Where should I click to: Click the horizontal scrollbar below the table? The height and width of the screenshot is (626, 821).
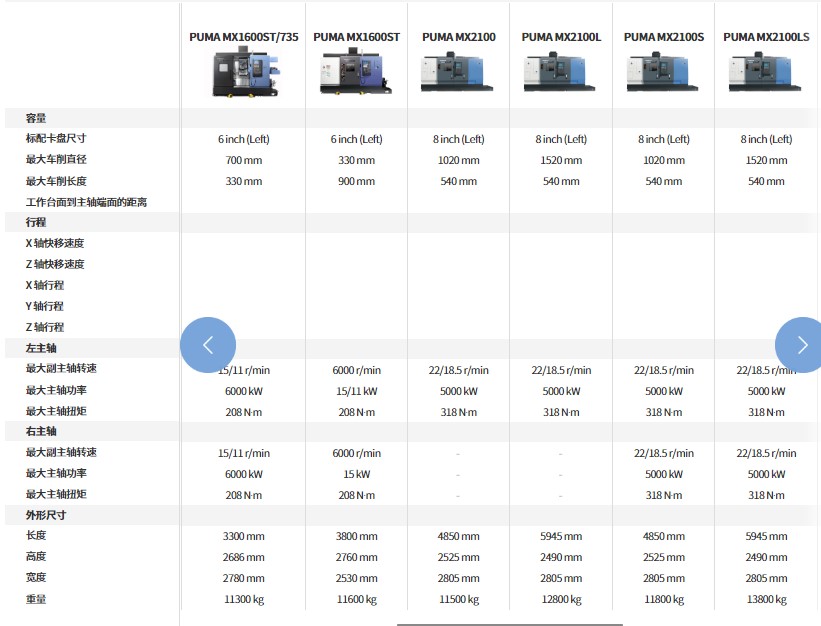509,624
